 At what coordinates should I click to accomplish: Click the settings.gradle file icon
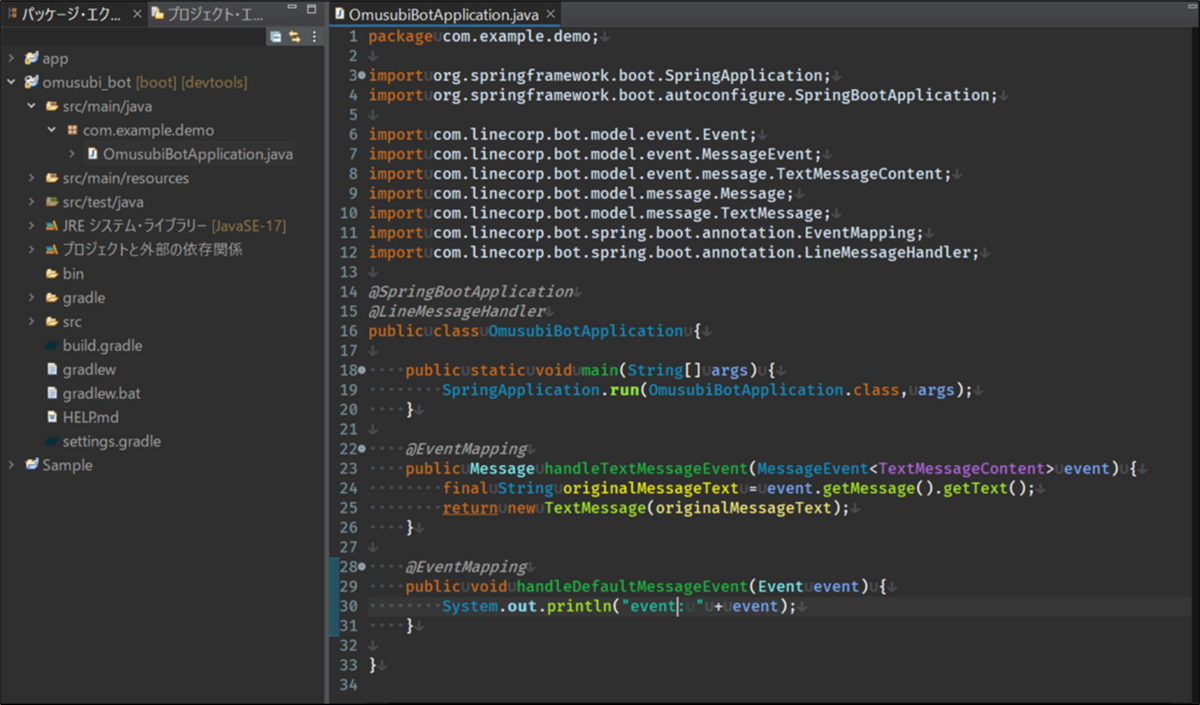click(x=52, y=442)
